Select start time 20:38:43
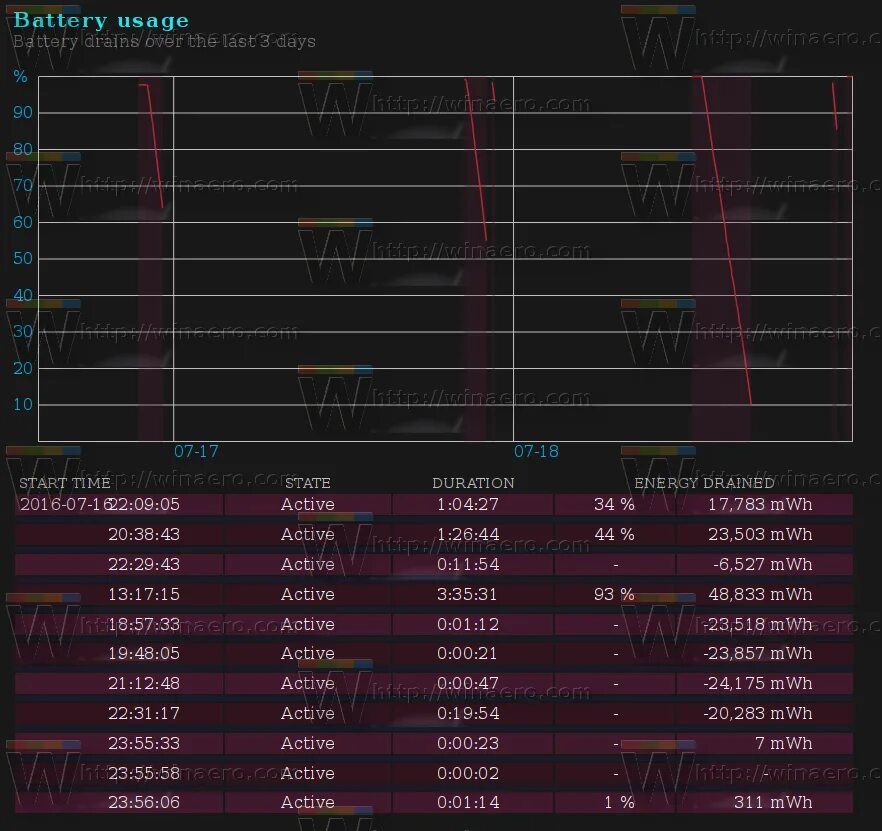 (x=144, y=534)
